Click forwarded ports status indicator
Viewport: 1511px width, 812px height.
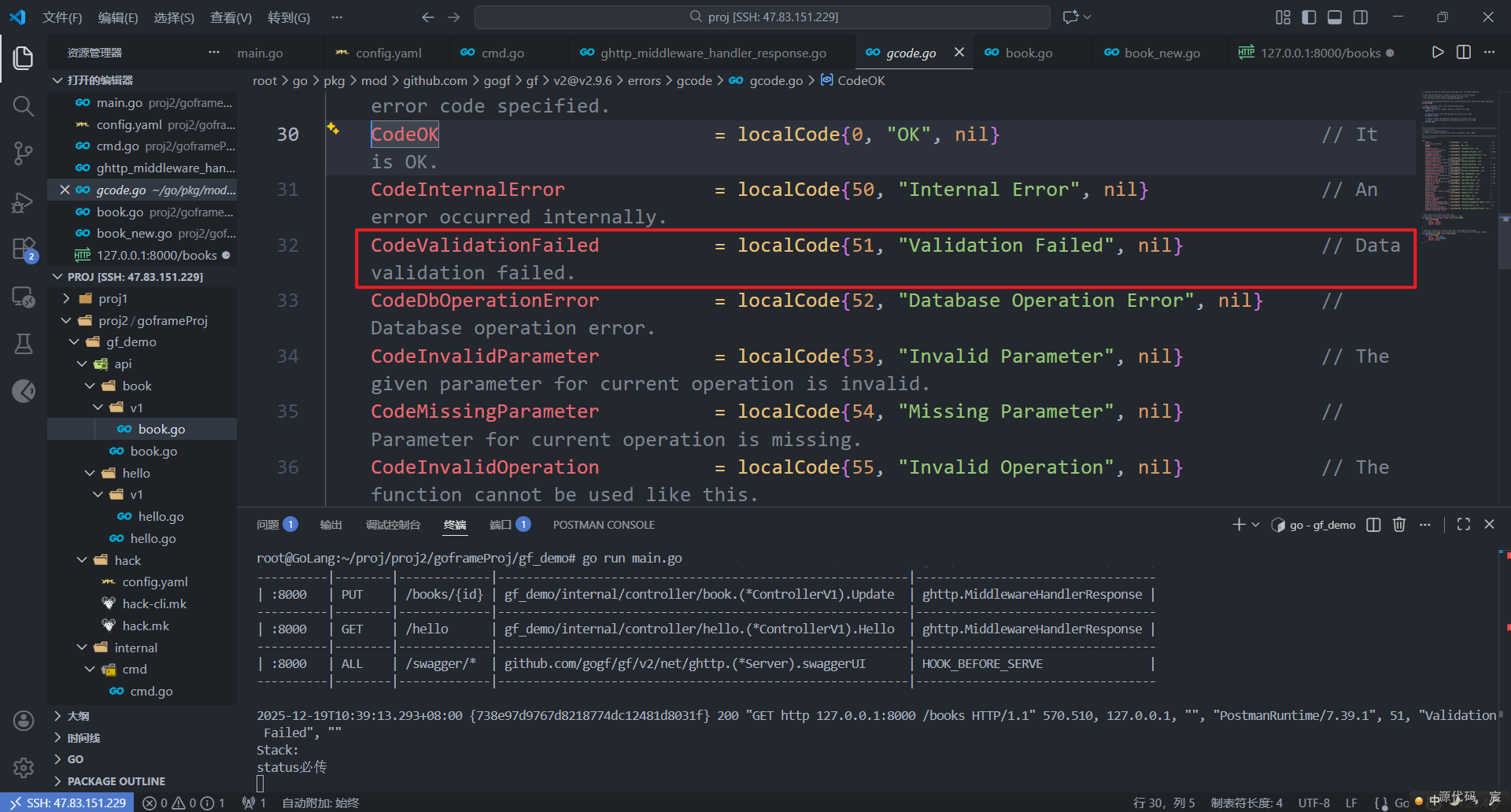click(253, 803)
